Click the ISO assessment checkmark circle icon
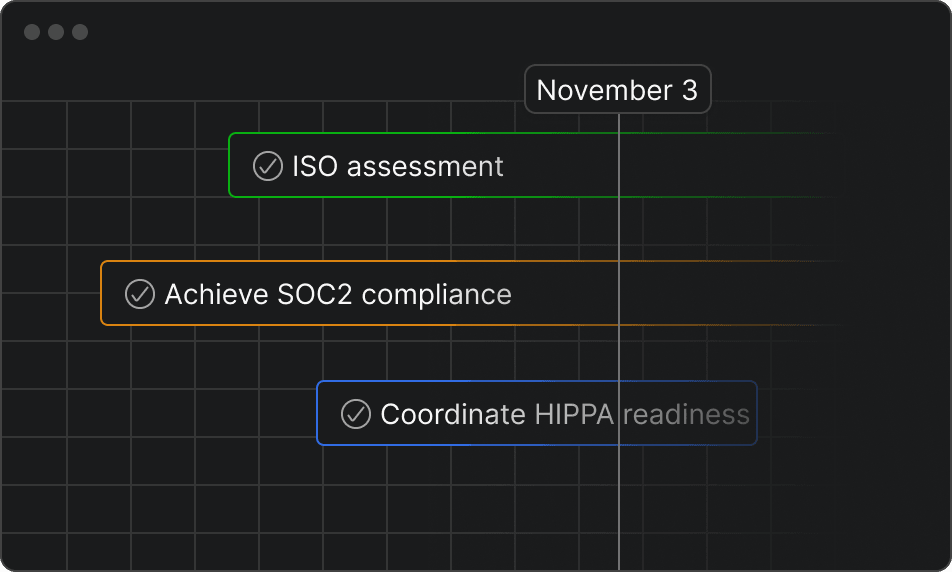Screen dimensions: 952x572 268,166
